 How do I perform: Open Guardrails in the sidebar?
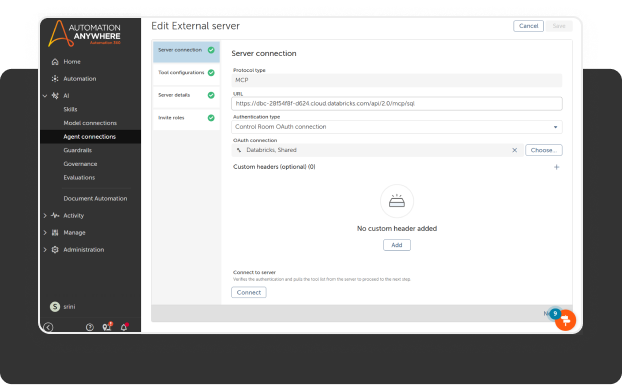(78, 150)
